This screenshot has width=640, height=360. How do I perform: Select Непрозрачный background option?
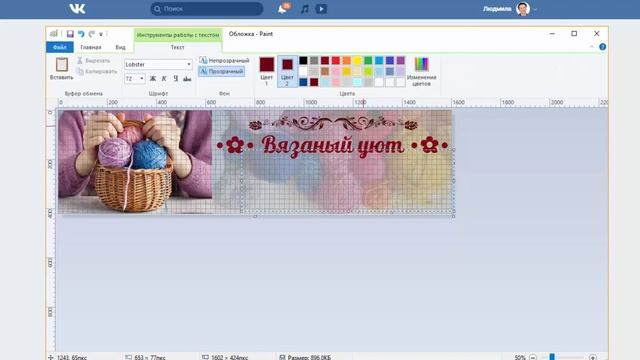[224, 60]
